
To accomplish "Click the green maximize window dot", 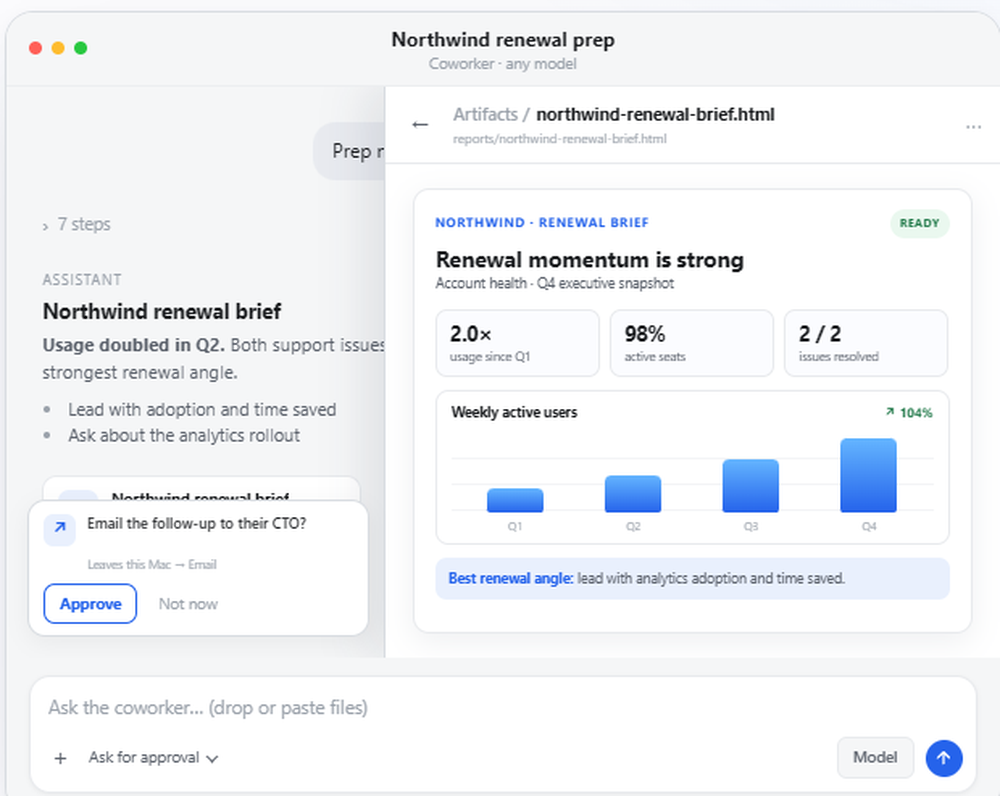I will click(80, 48).
